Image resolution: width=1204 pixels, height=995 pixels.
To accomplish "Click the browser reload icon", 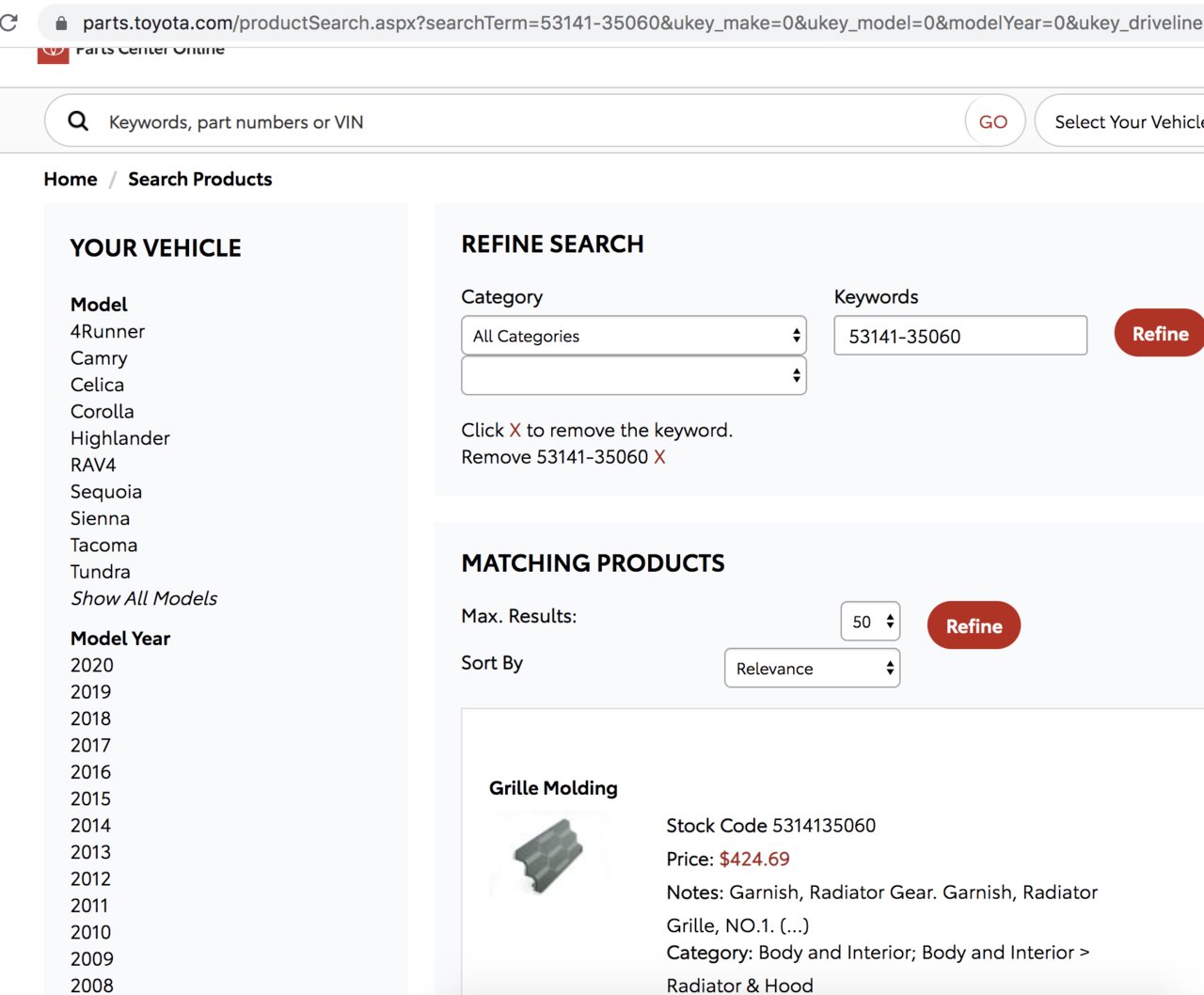I will point(8,23).
